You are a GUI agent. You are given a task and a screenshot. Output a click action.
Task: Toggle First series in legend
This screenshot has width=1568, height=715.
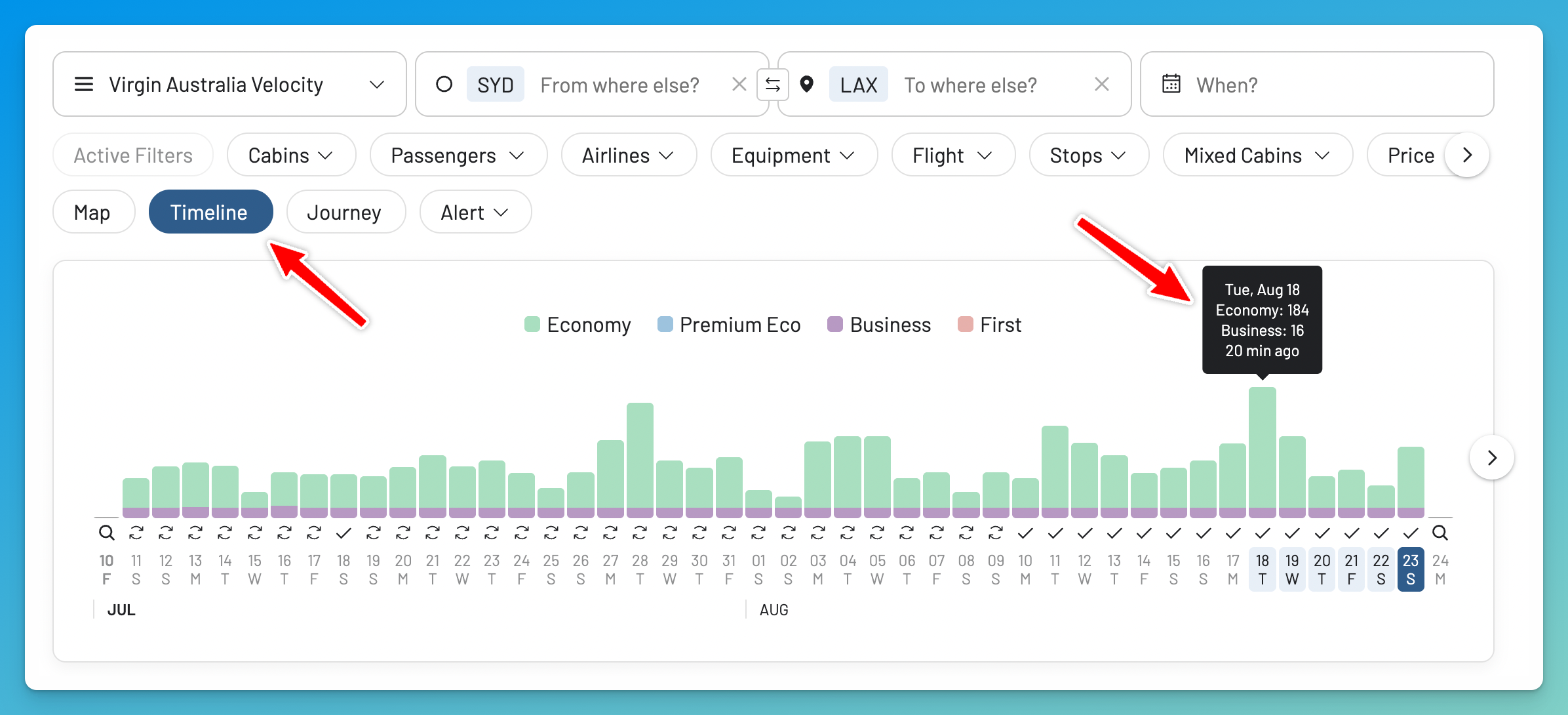pyautogui.click(x=990, y=325)
